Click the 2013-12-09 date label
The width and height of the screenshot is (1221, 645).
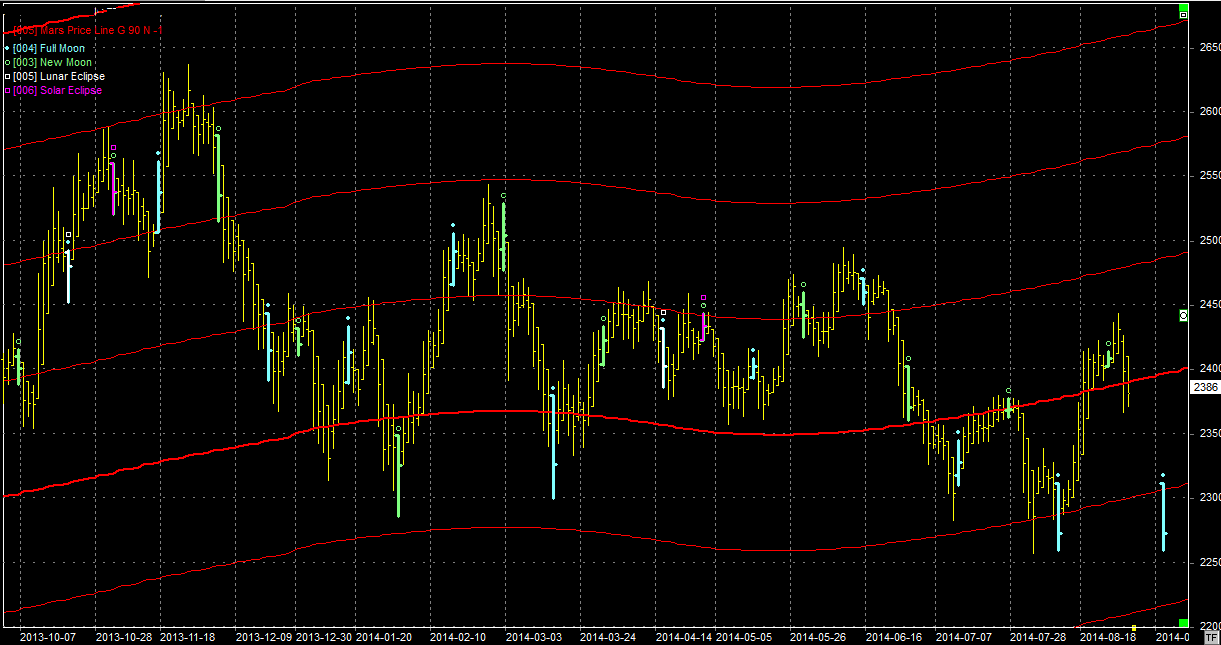264,636
